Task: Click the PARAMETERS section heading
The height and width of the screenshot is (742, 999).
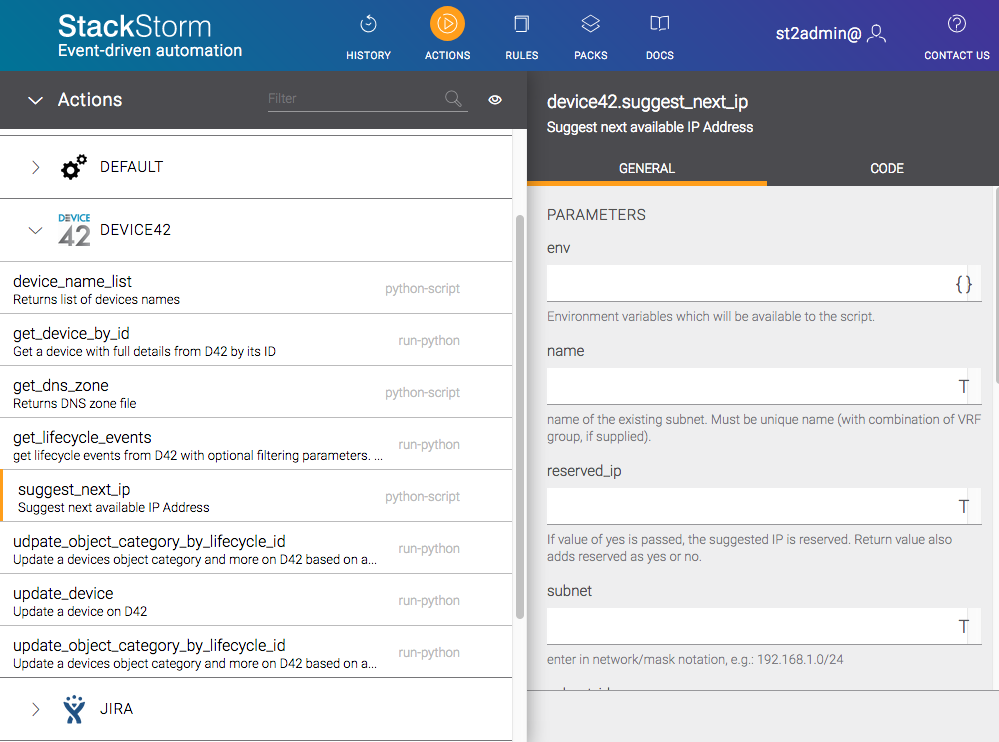Action: (596, 215)
